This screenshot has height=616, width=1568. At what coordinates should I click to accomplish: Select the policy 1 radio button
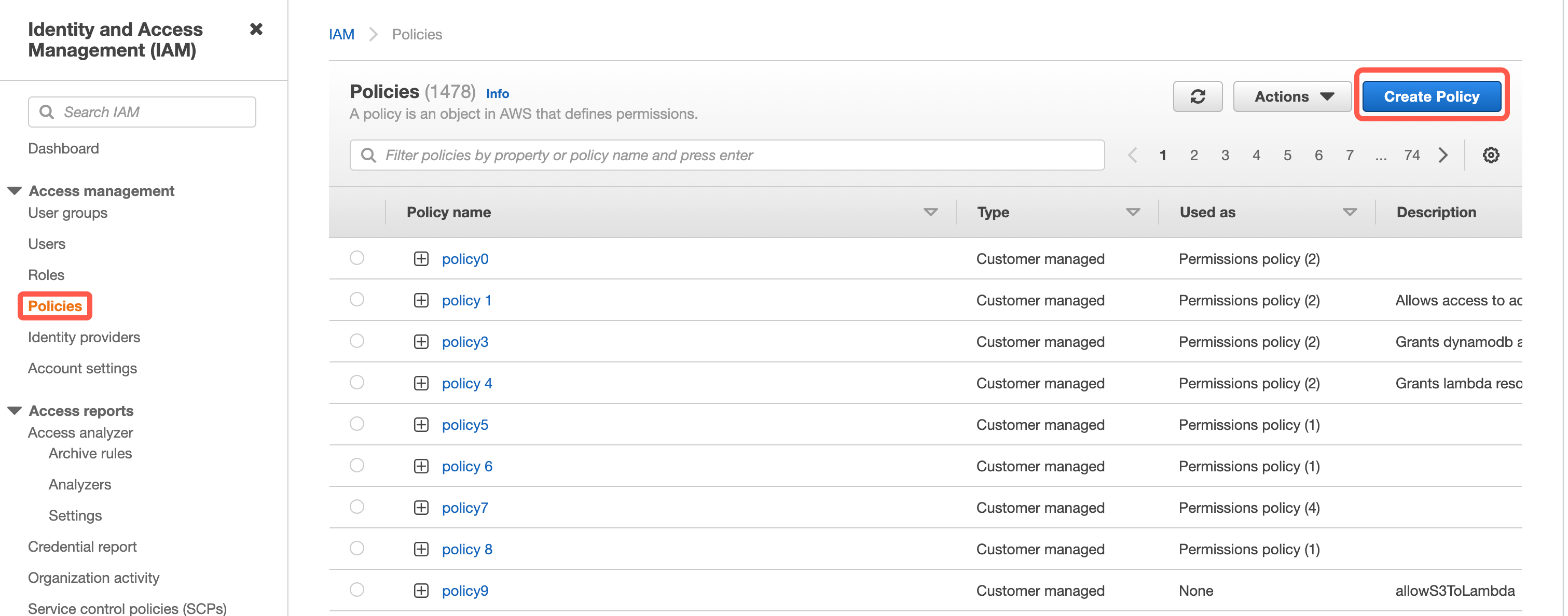tap(356, 299)
